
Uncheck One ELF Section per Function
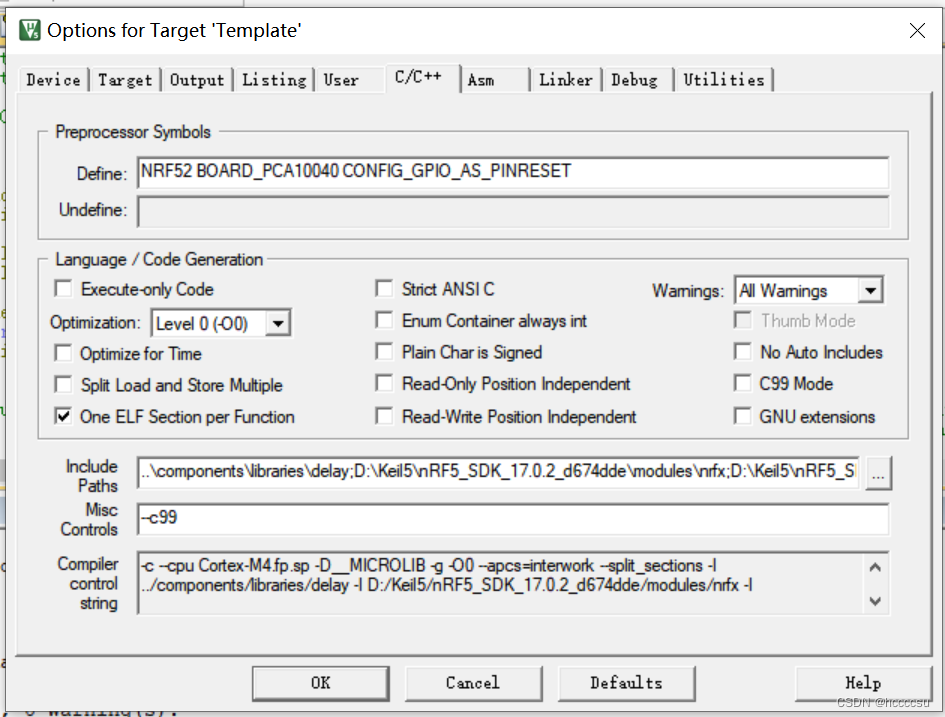pyautogui.click(x=63, y=416)
